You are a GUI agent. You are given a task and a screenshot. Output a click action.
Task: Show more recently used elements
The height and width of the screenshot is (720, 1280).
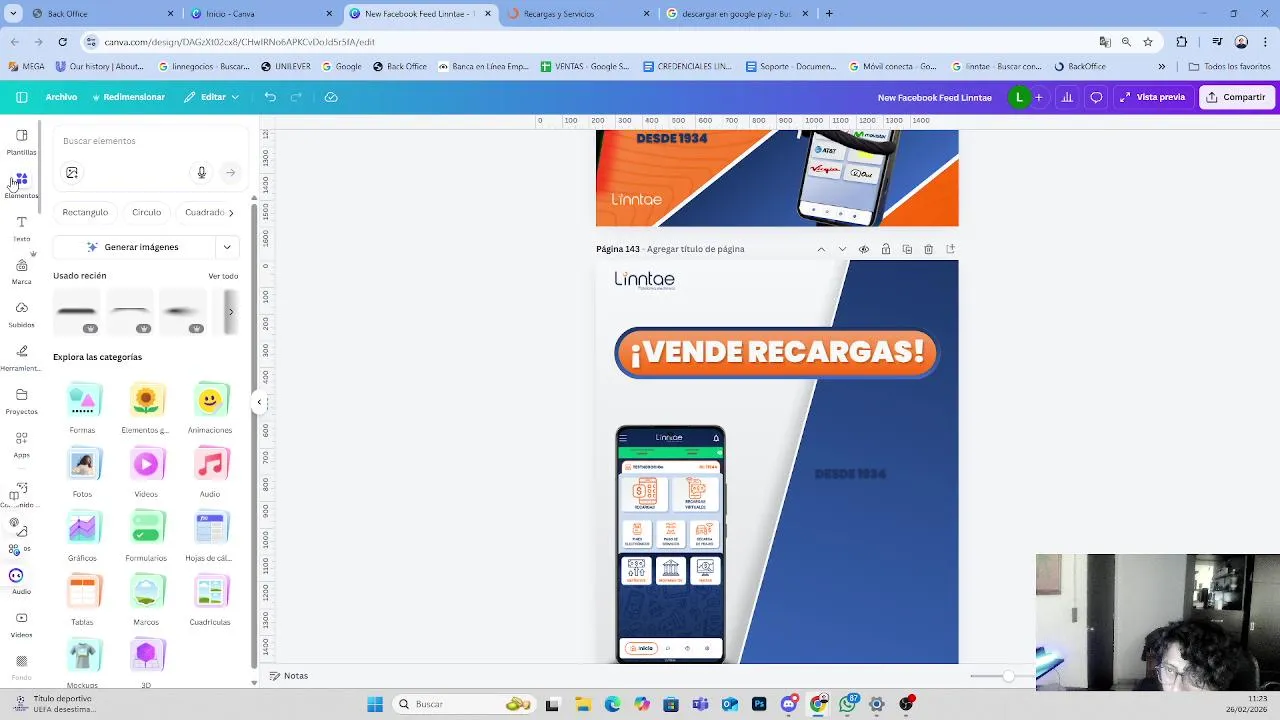231,312
